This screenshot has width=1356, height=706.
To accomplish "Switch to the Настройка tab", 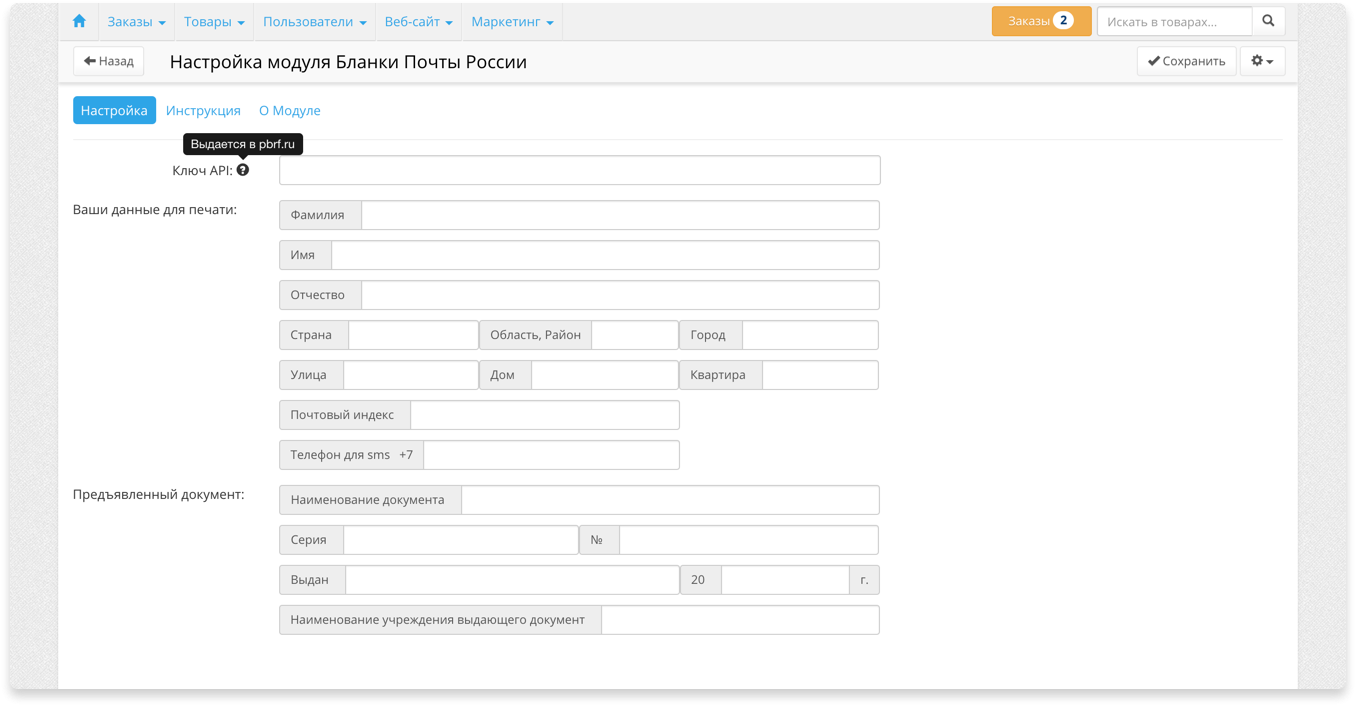I will click(114, 110).
